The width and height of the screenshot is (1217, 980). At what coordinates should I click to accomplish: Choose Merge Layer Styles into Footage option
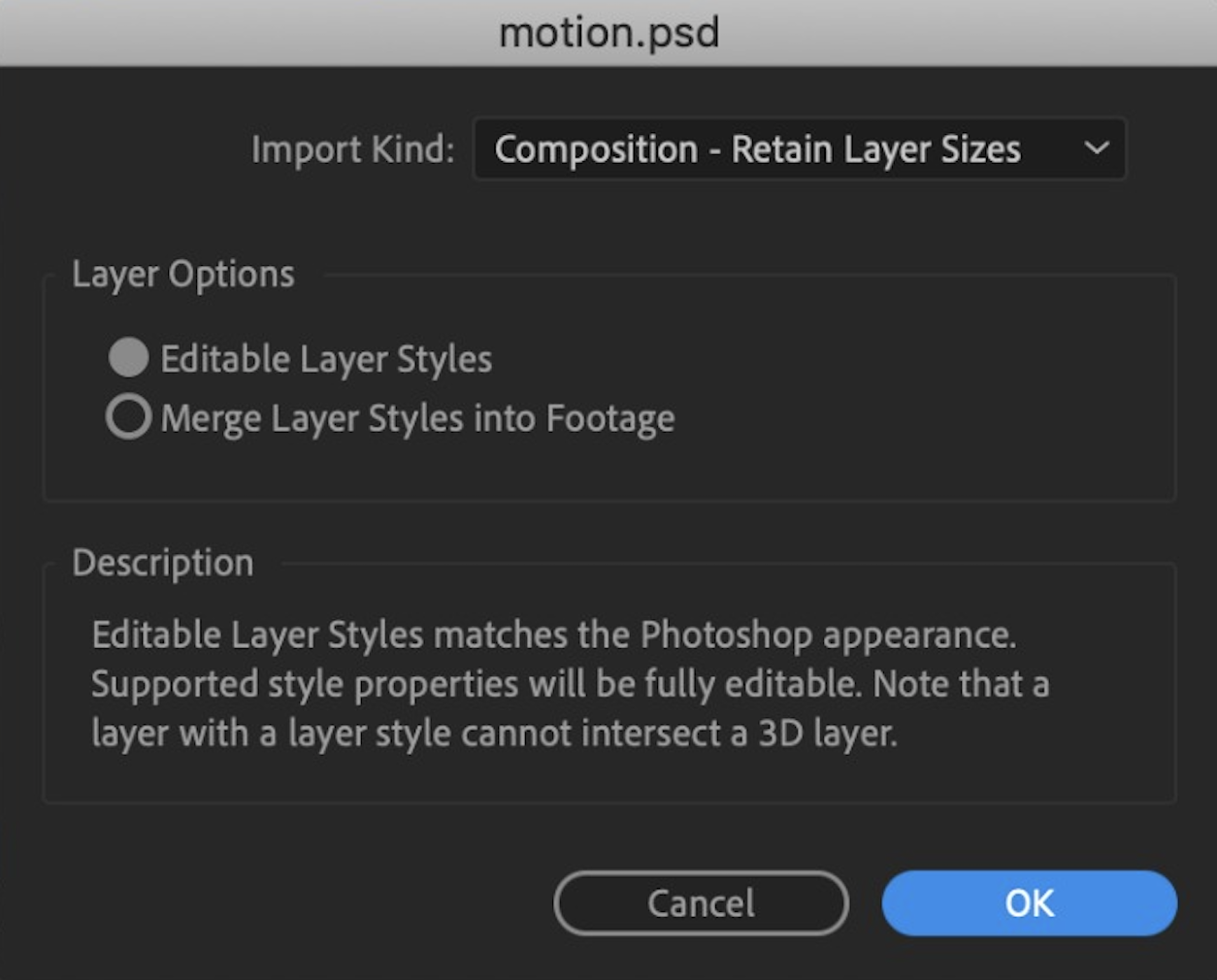(127, 417)
